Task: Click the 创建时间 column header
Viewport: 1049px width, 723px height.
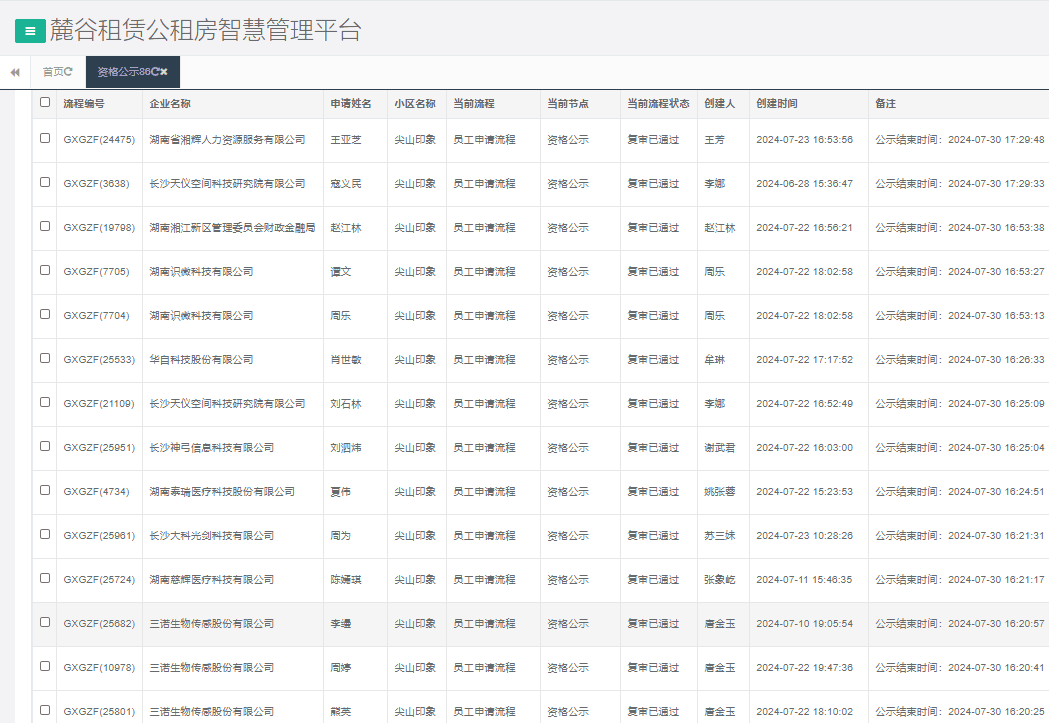Action: (777, 103)
